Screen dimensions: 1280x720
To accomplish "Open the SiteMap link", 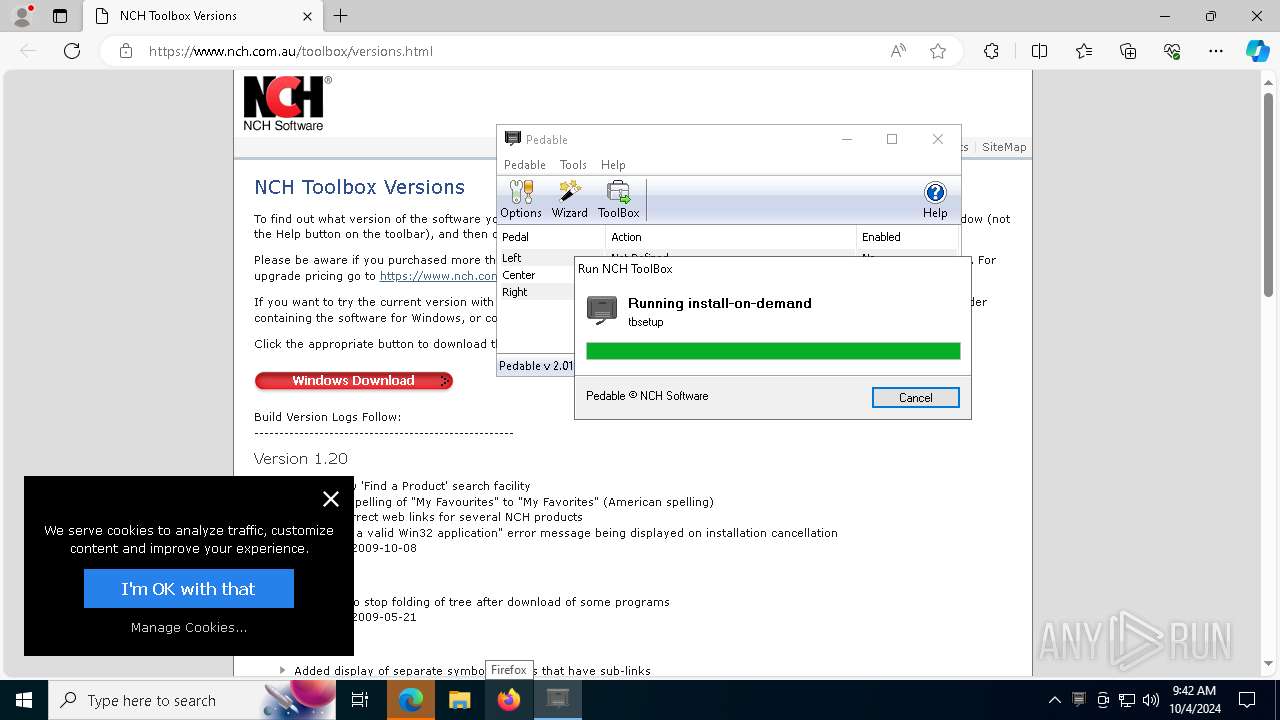I will pos(1004,147).
